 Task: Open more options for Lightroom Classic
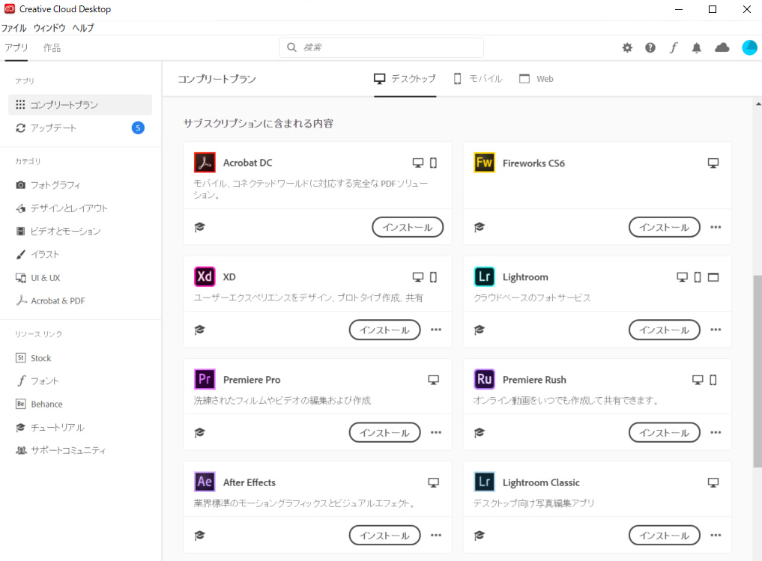tap(716, 535)
